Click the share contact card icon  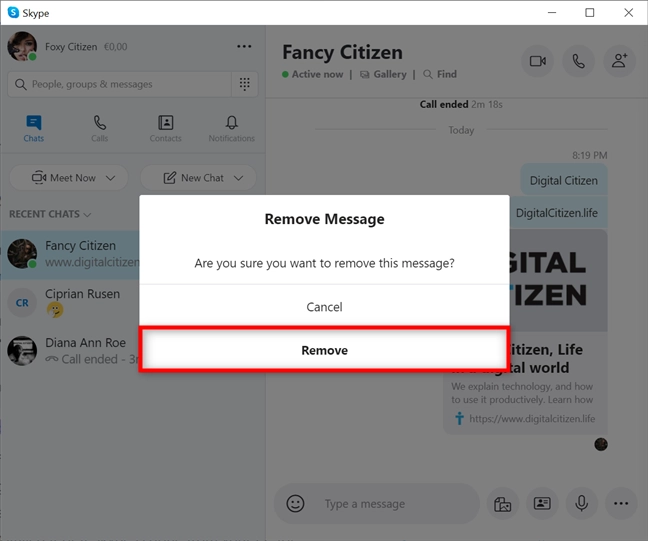(x=542, y=503)
